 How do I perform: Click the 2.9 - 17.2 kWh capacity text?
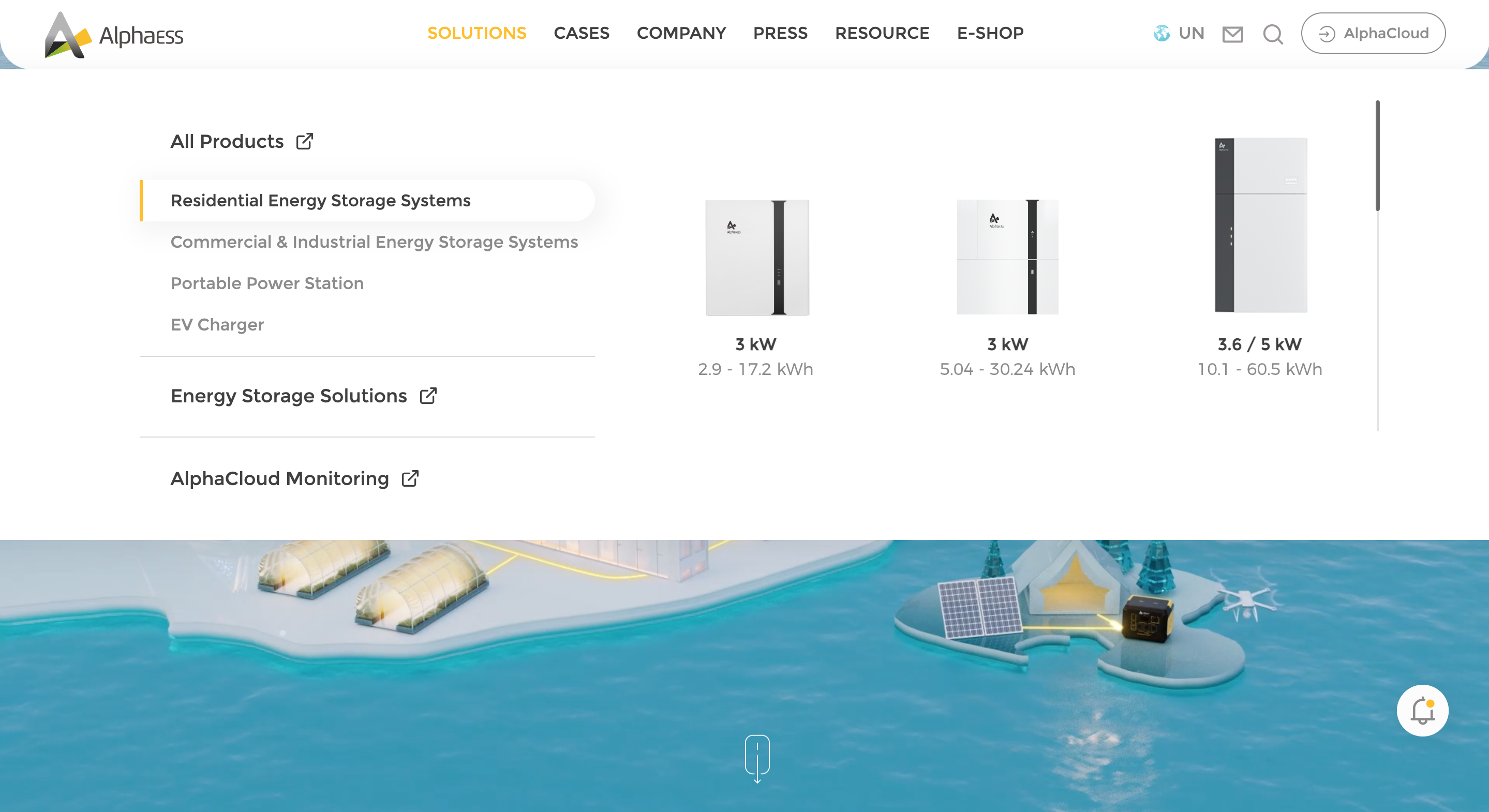point(755,369)
